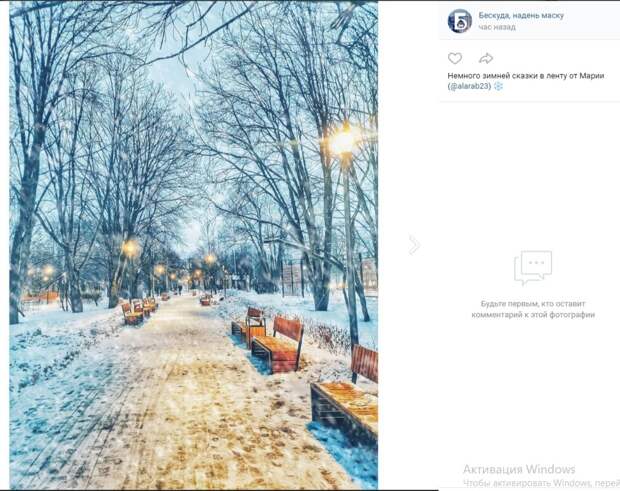Click the name 'Марии' in the caption

[592, 76]
